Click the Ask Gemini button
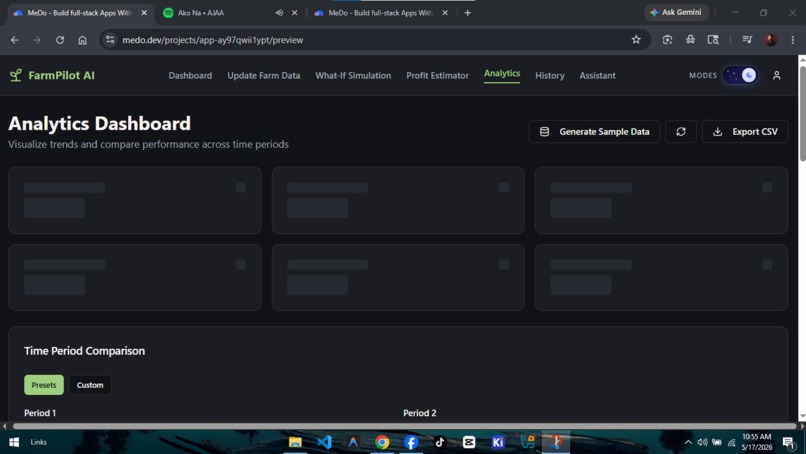Viewport: 806px width, 454px height. 676,12
